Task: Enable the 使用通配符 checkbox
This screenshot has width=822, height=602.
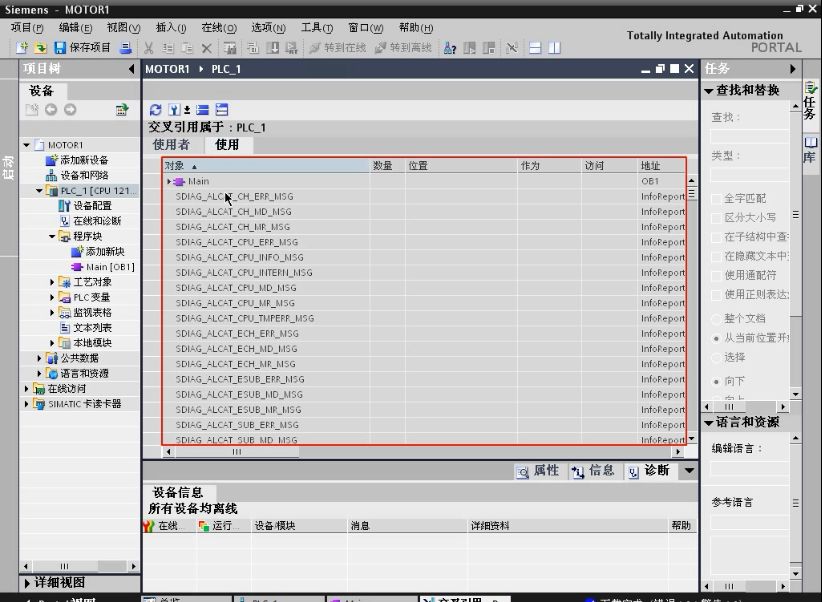Action: tap(716, 275)
